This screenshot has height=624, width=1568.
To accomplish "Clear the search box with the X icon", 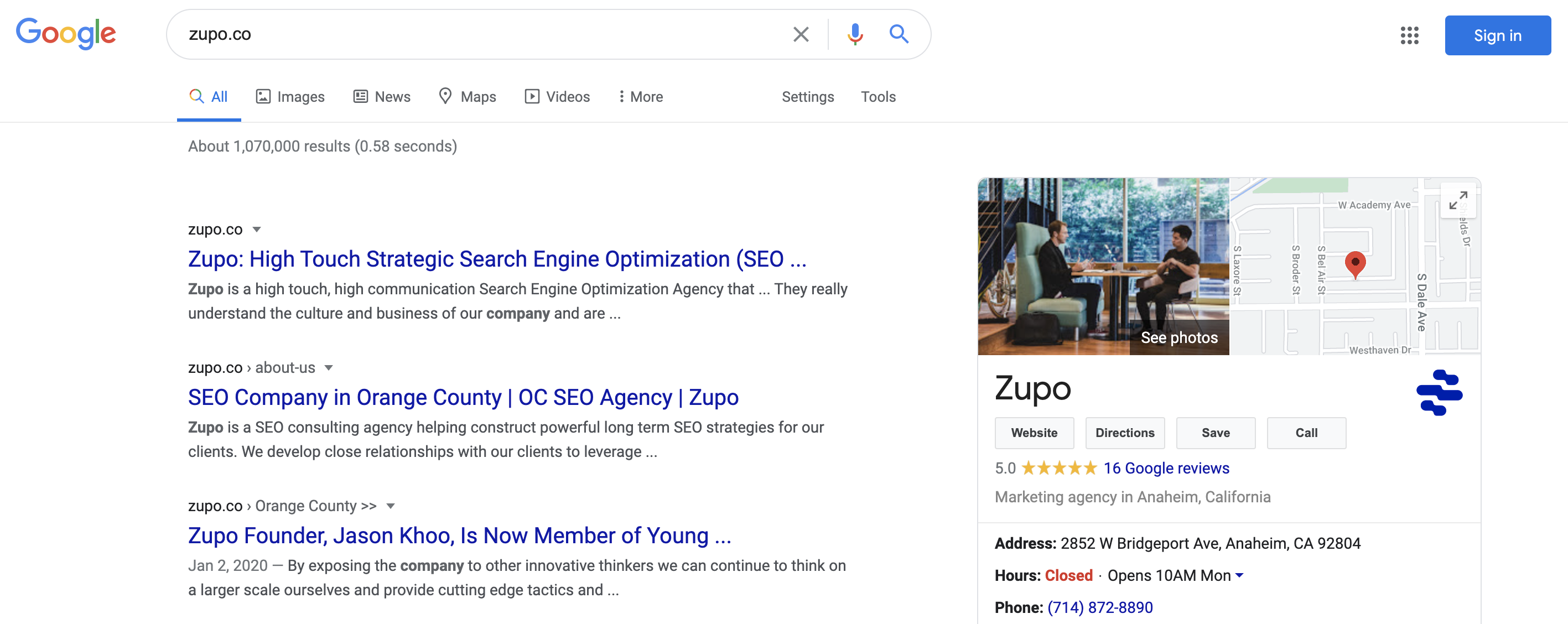I will [x=801, y=34].
